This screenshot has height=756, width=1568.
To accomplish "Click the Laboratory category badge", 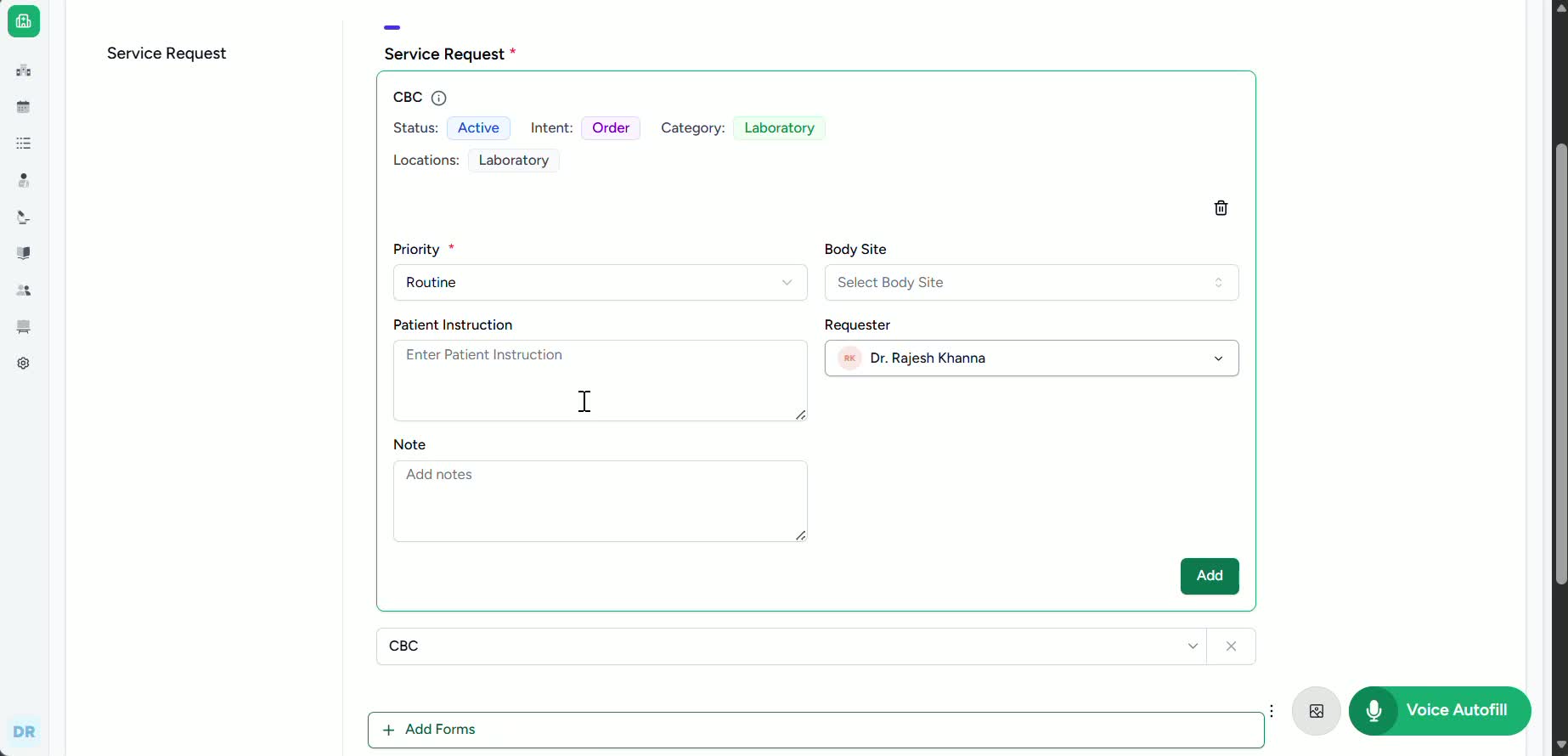I will (x=779, y=128).
